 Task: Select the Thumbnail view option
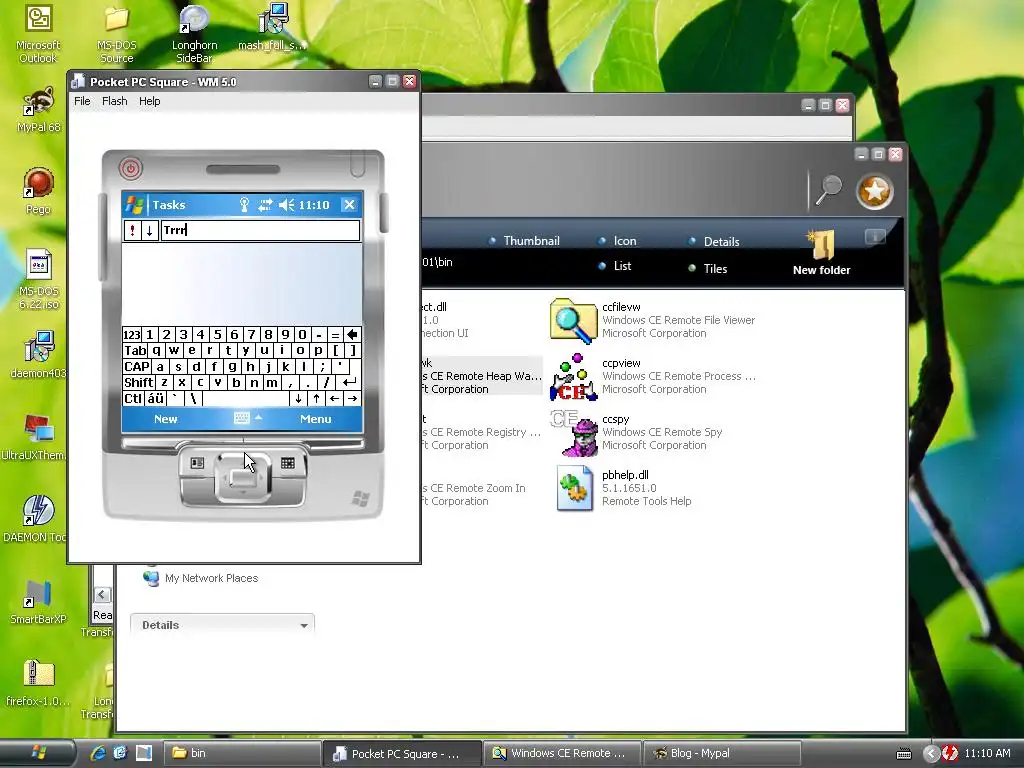[x=524, y=241]
